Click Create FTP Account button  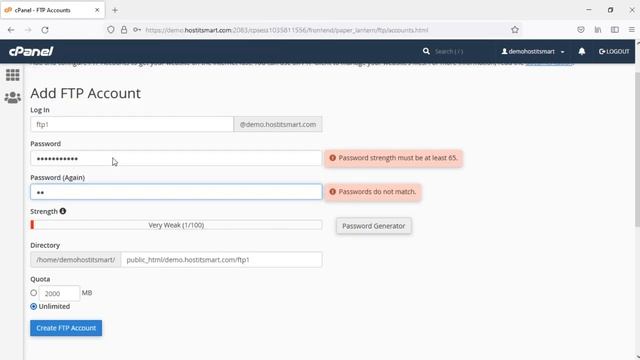(x=66, y=328)
